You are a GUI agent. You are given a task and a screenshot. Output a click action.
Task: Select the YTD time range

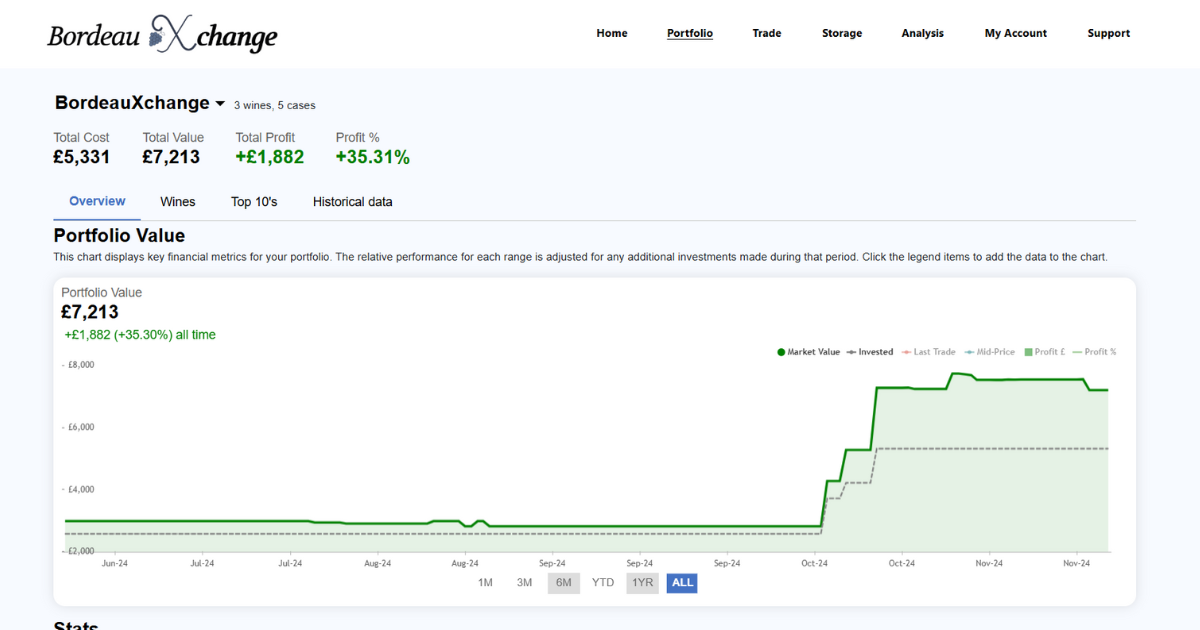click(x=603, y=583)
